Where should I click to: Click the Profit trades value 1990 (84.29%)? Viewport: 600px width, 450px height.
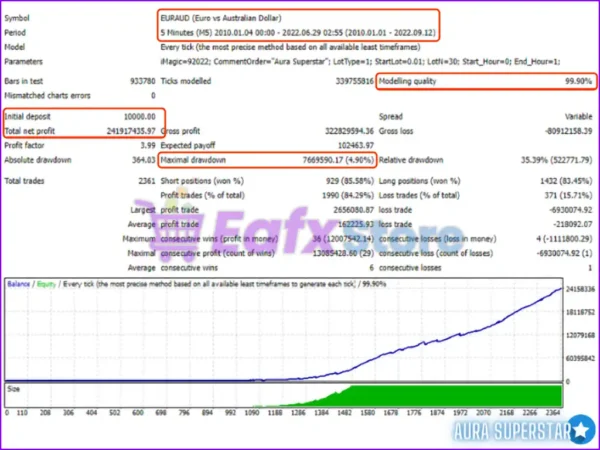pyautogui.click(x=348, y=196)
